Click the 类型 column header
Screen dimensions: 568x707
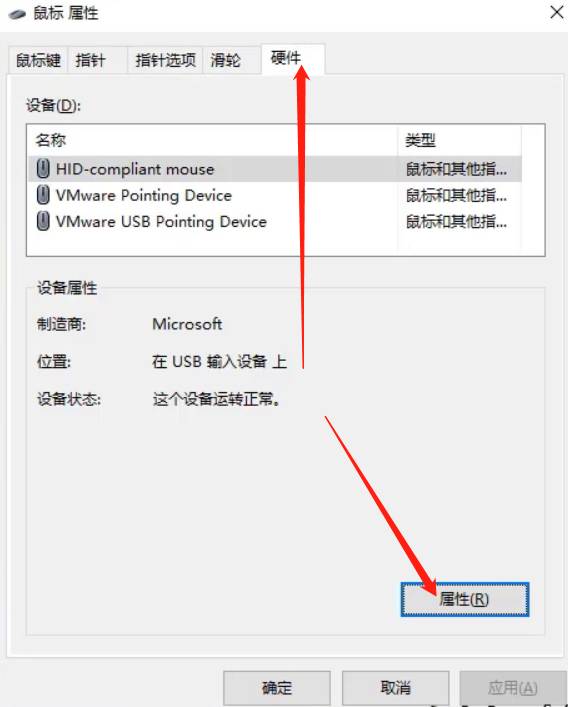tap(459, 140)
